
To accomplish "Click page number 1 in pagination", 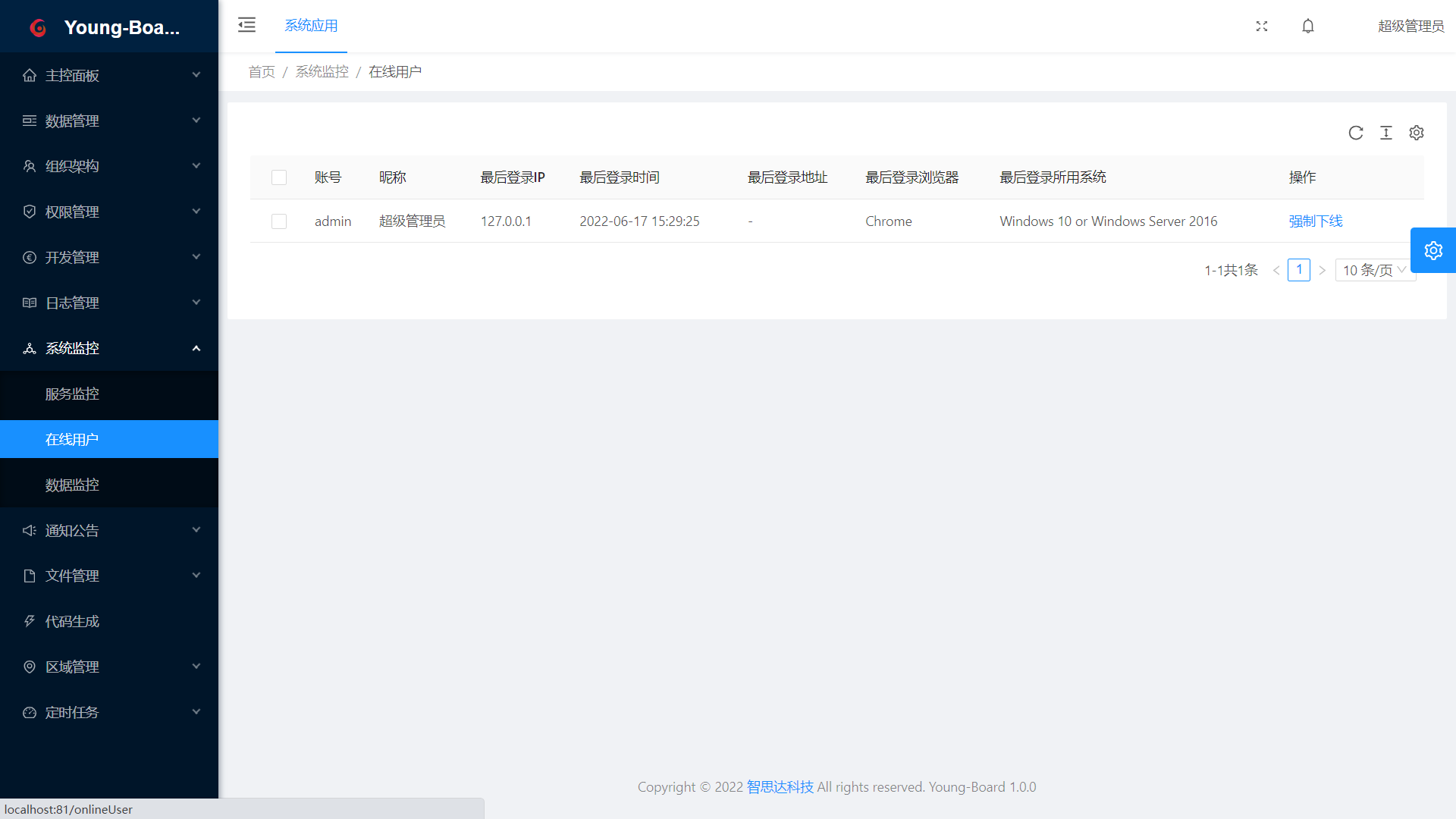I will (x=1299, y=270).
